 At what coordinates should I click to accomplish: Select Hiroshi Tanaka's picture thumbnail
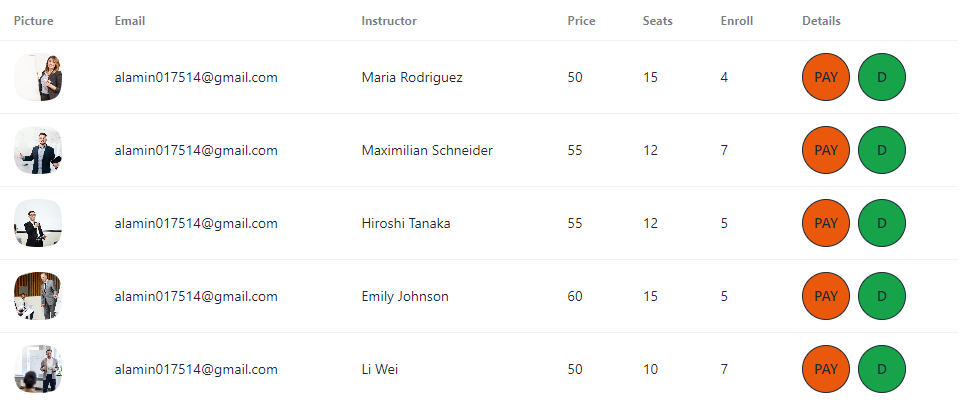coord(38,223)
